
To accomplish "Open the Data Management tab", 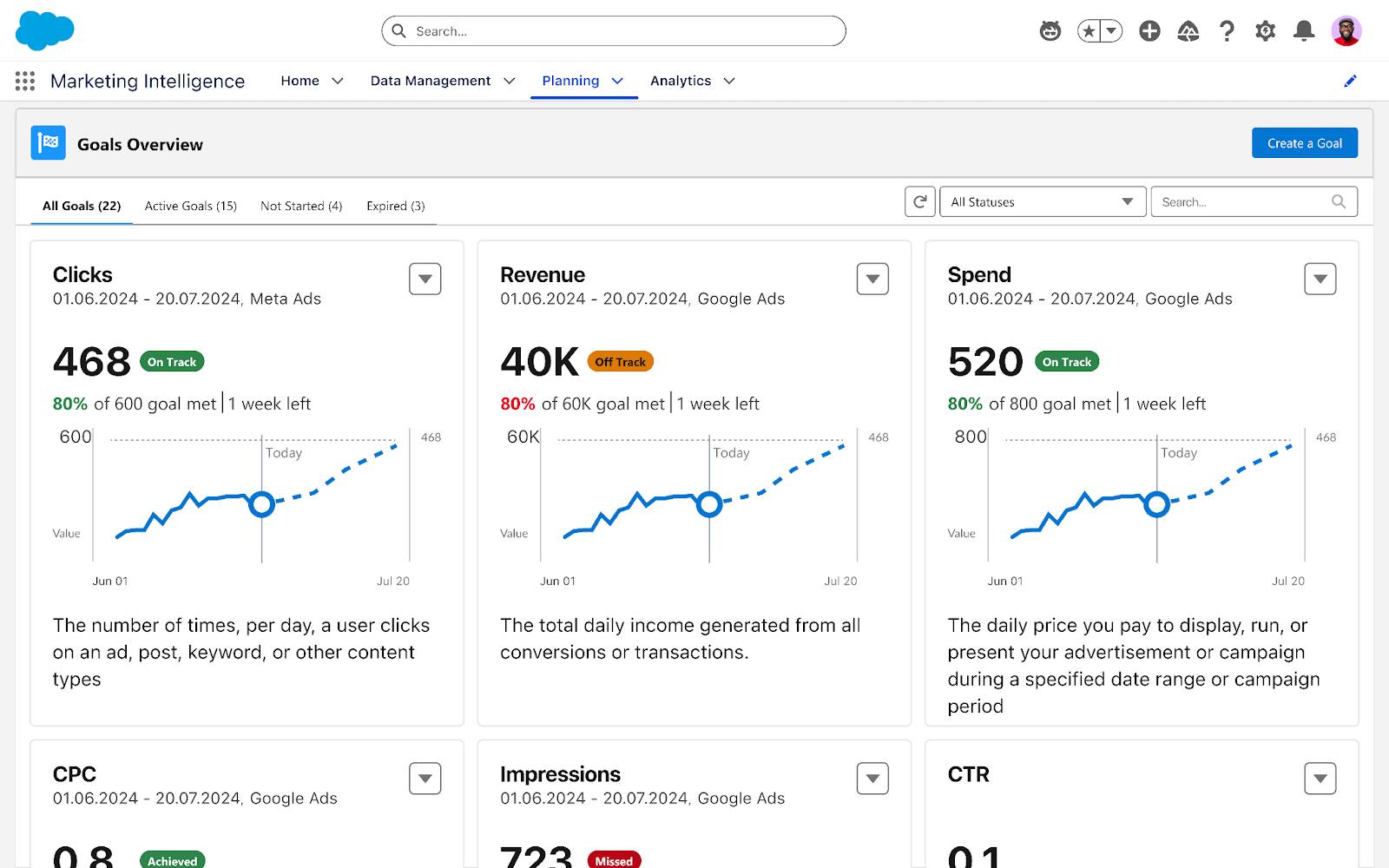I will coord(431,81).
